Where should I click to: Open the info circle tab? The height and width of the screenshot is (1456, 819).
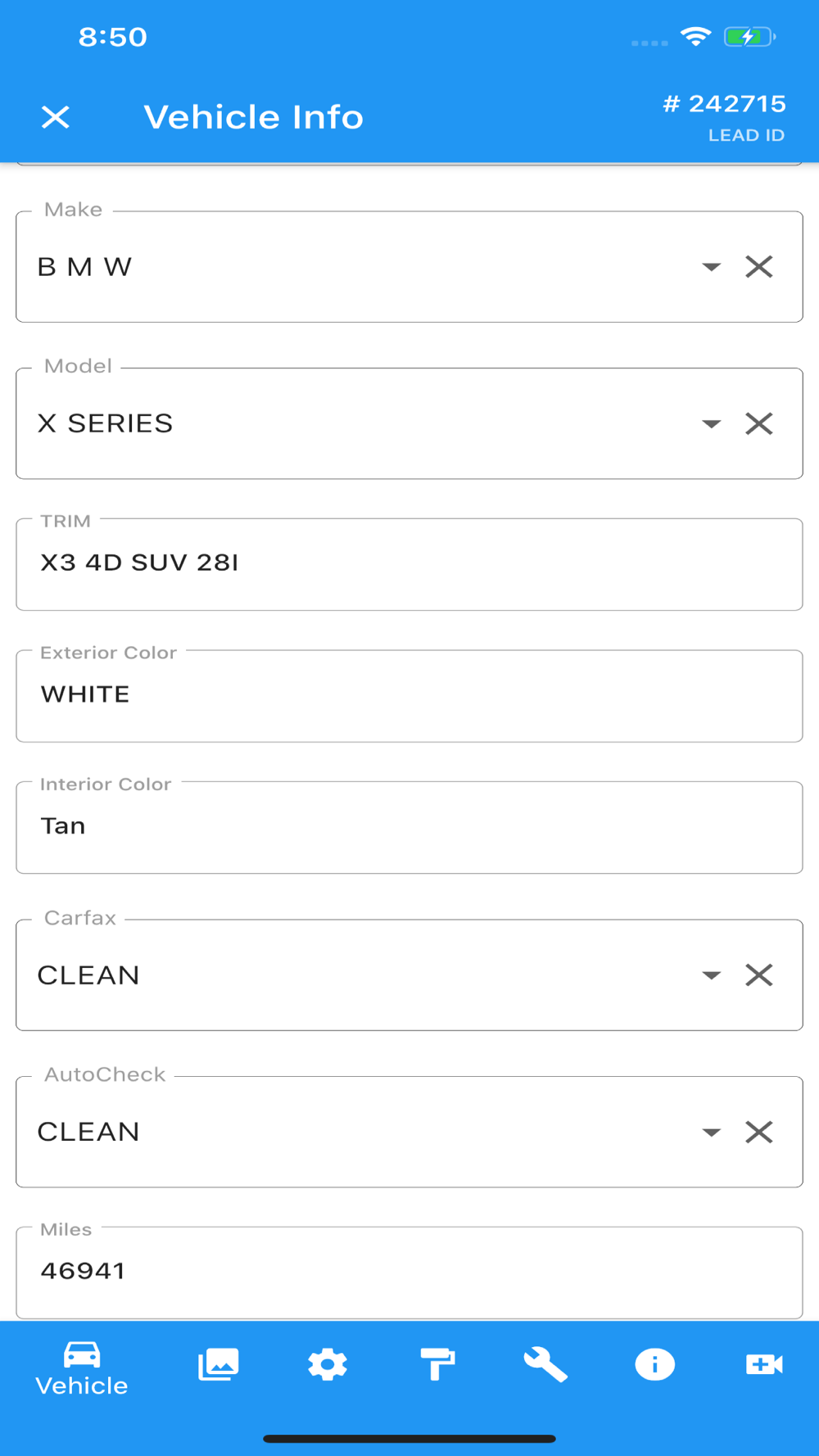655,1365
